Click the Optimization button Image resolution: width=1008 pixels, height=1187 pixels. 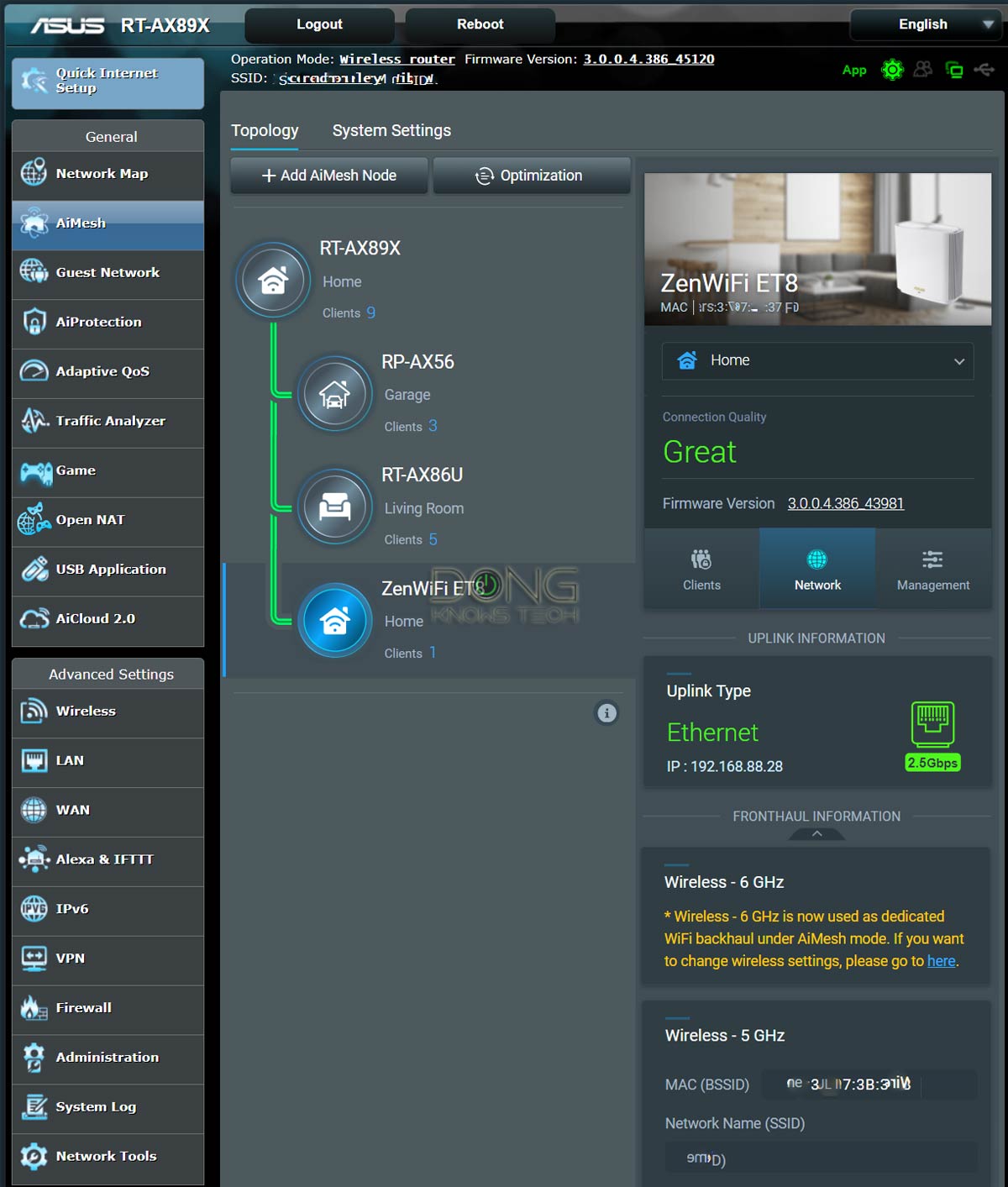click(x=531, y=176)
